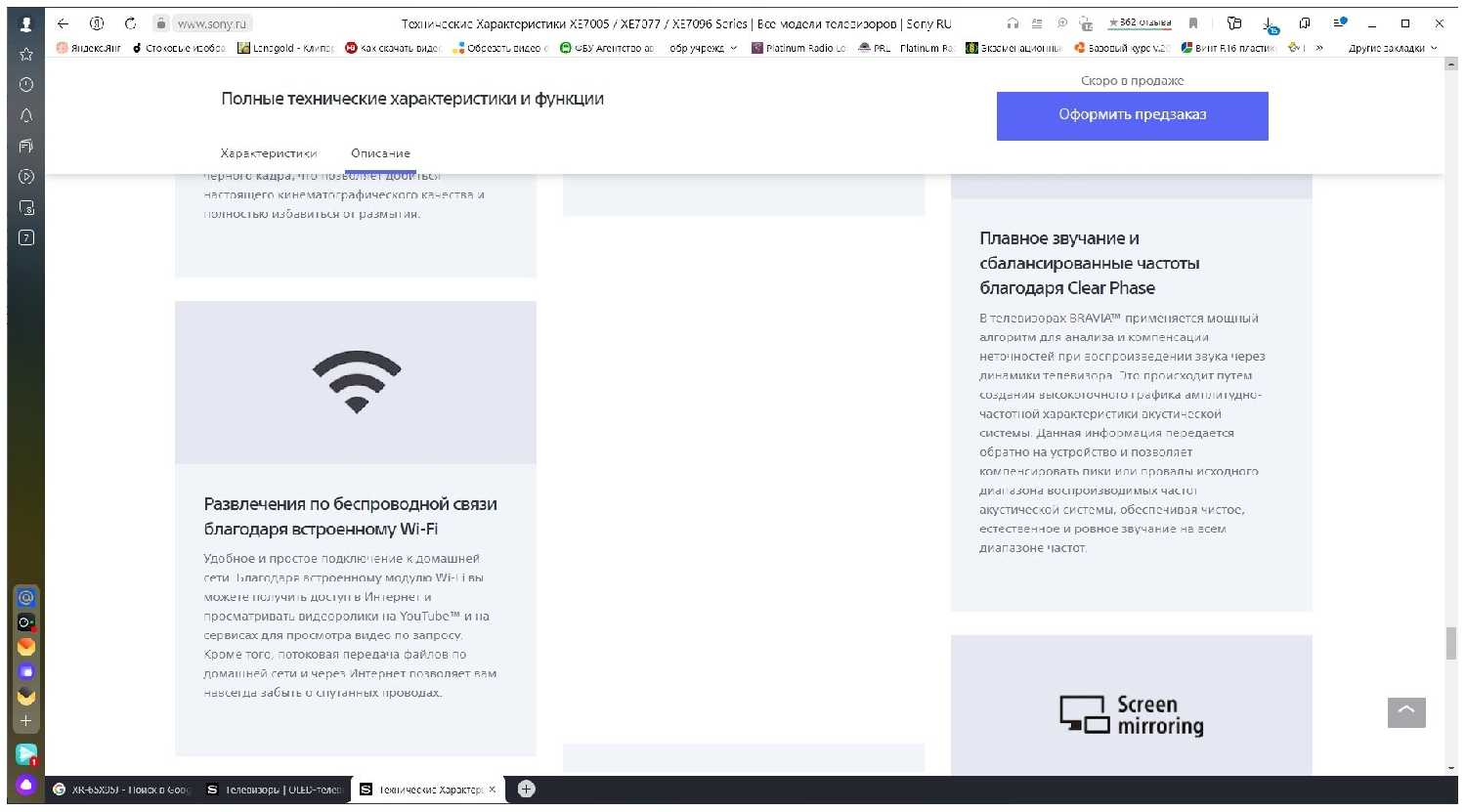The width and height of the screenshot is (1466, 812).
Task: Click the 362 отзыва reviews link
Action: tap(1140, 23)
